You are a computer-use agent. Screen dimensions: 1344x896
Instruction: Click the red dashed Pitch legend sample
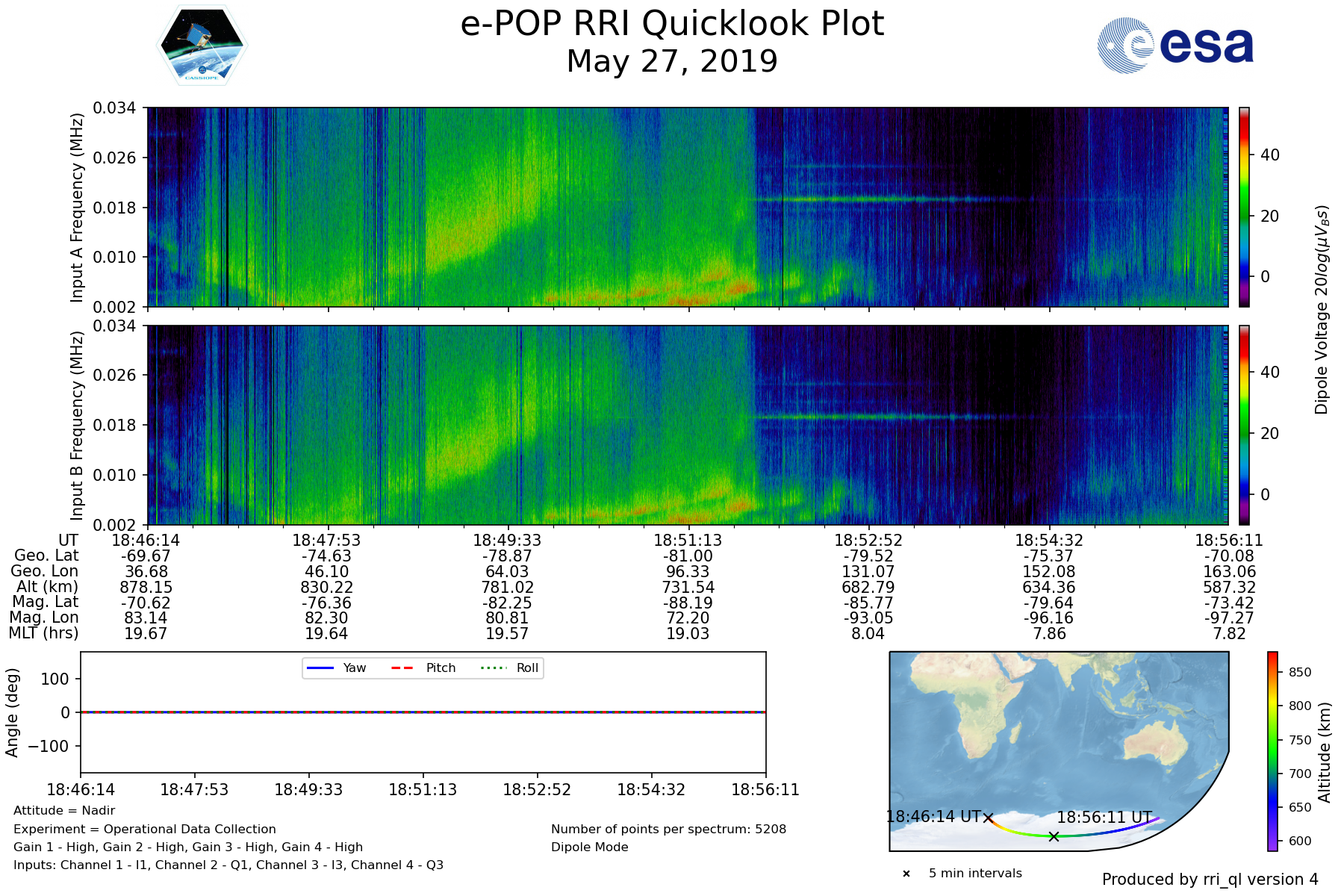[402, 668]
